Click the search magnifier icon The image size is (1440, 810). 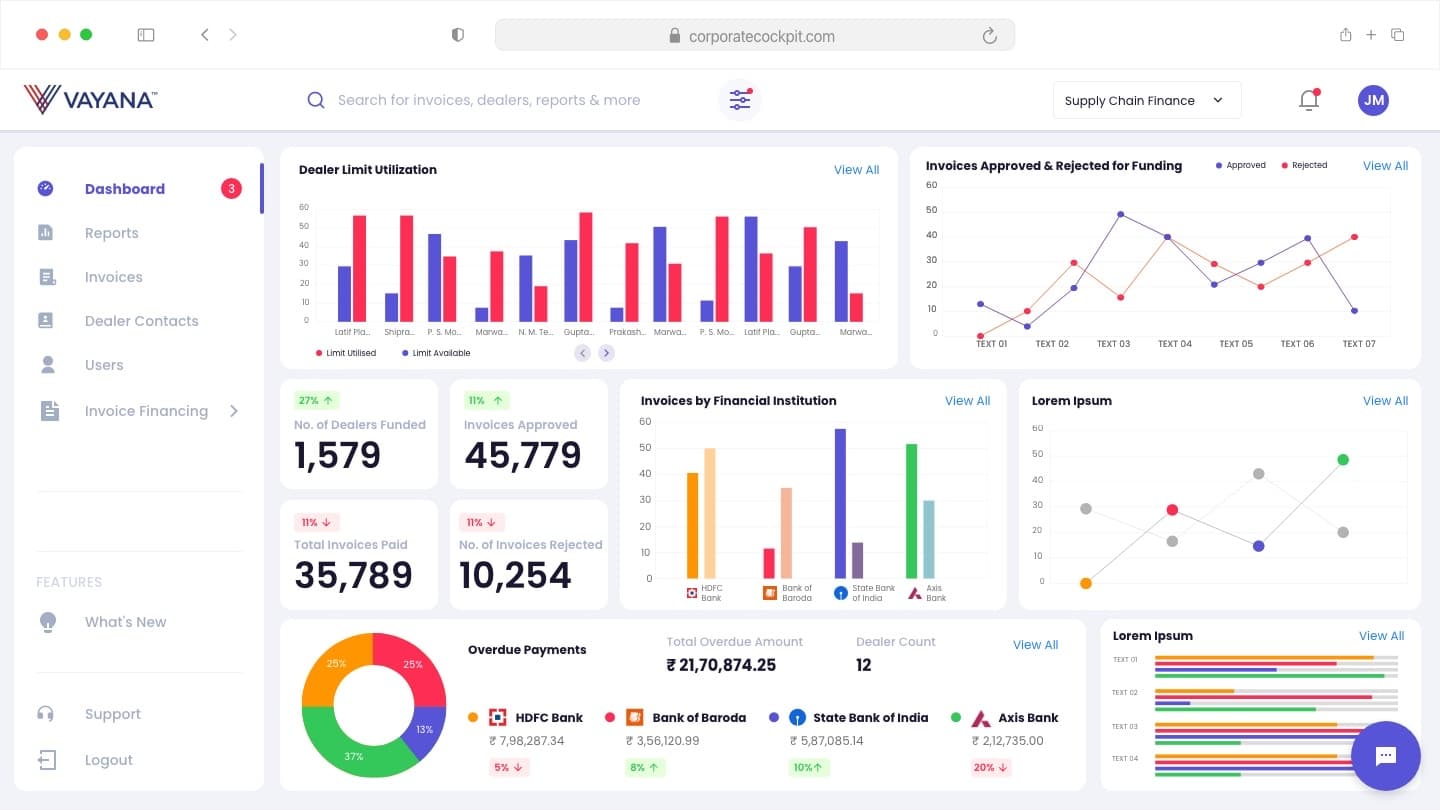pos(316,100)
